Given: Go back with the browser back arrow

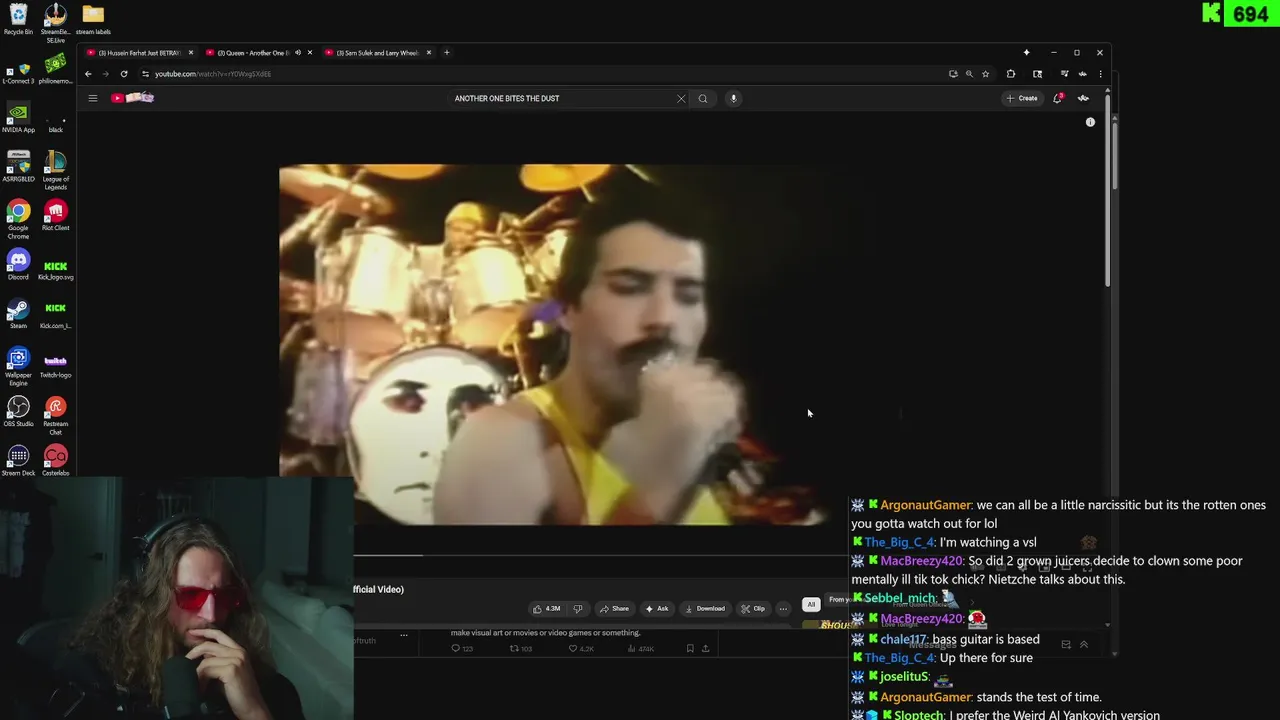Looking at the screenshot, I should [x=88, y=74].
